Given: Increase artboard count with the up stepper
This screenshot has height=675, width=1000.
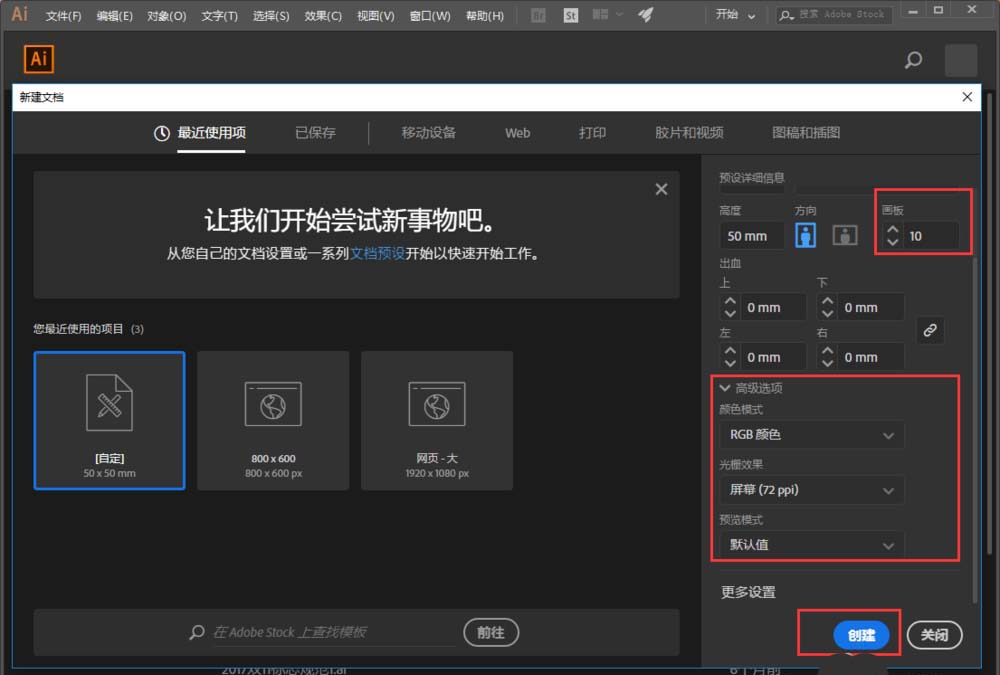Looking at the screenshot, I should [893, 229].
